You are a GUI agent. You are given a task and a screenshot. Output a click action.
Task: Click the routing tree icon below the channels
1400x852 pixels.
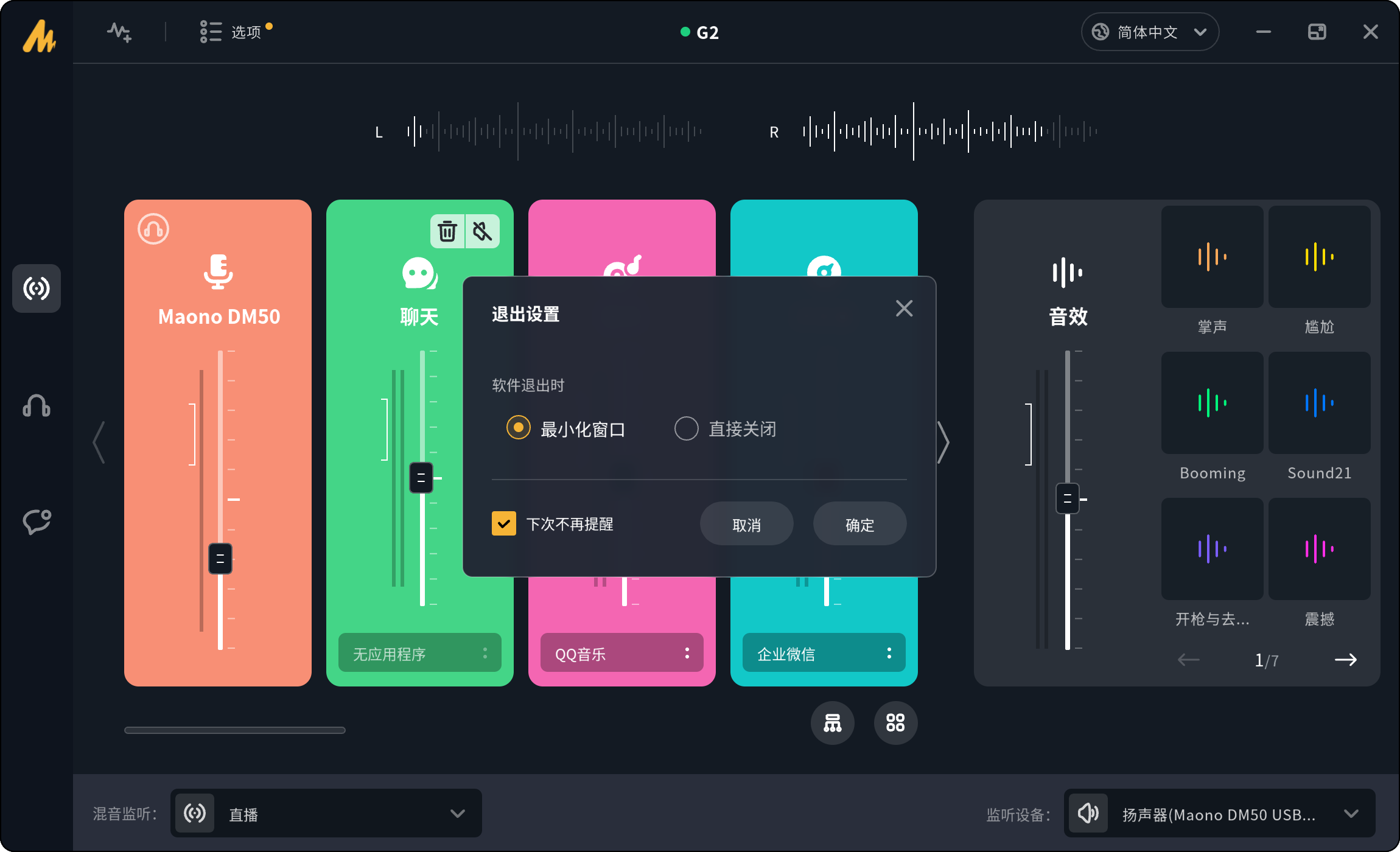[x=832, y=723]
